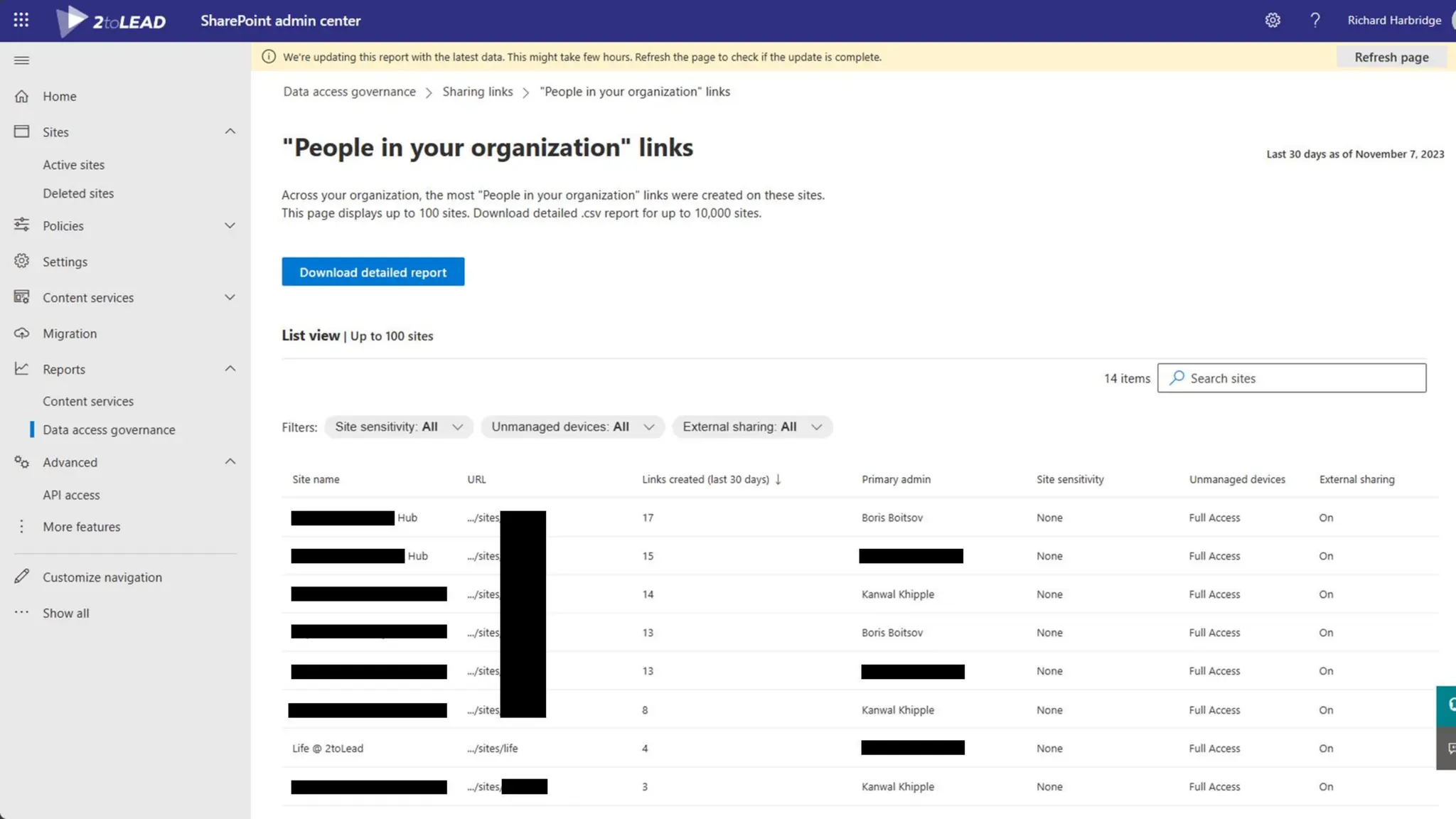Click Download detailed report button
The height and width of the screenshot is (819, 1456).
coord(373,272)
